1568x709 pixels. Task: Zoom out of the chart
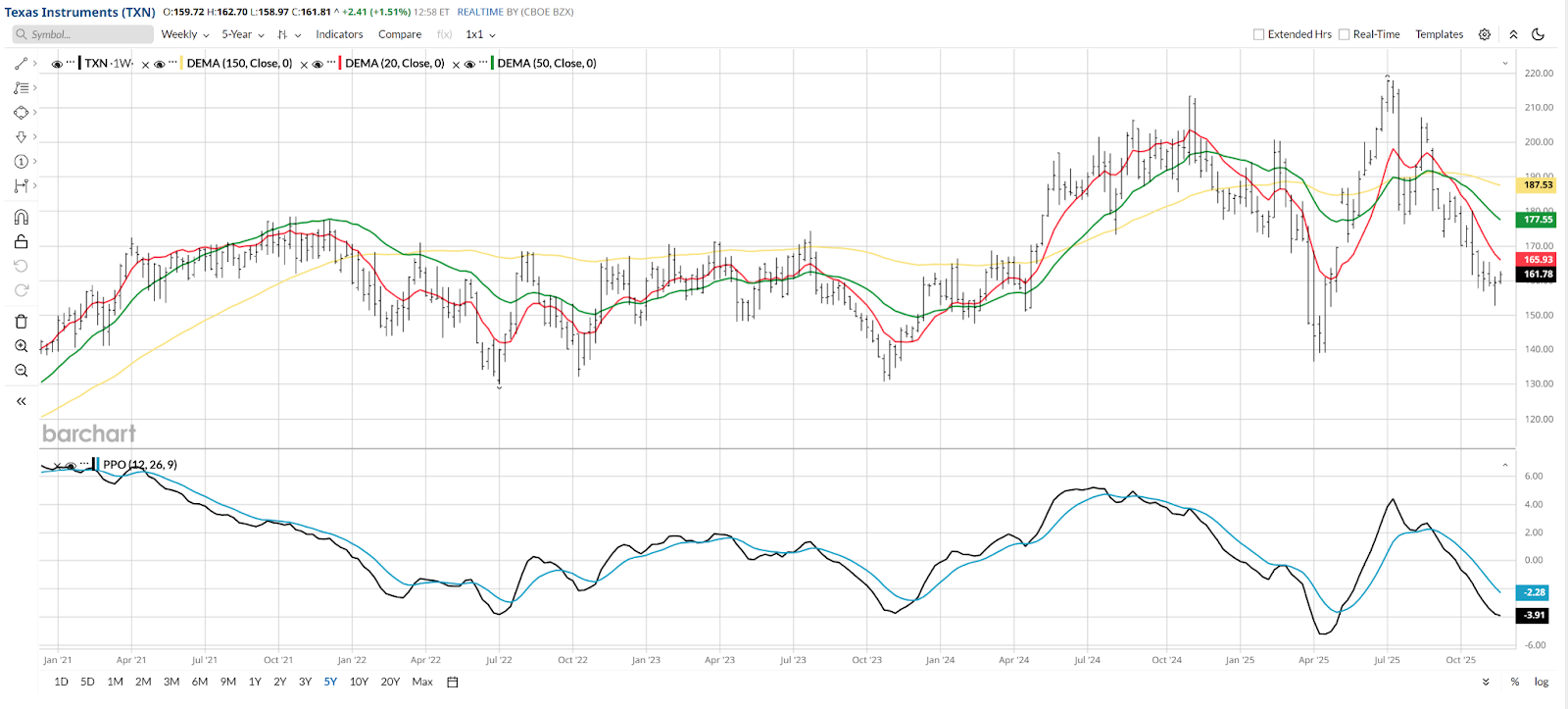point(21,371)
